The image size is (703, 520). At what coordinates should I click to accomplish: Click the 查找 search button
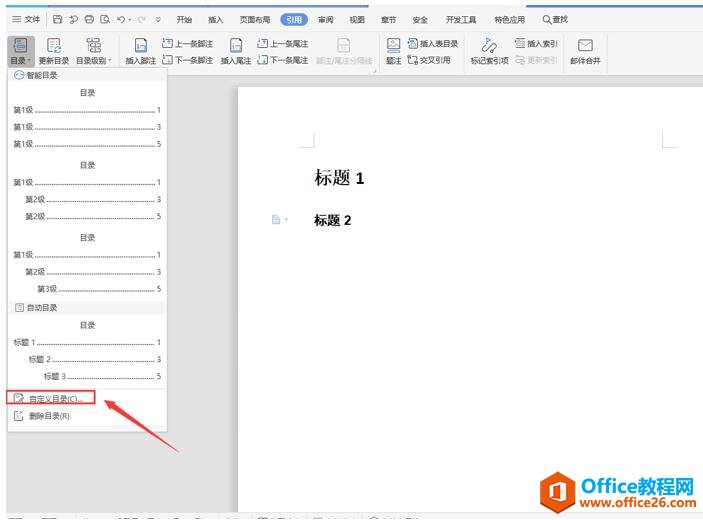[x=555, y=20]
